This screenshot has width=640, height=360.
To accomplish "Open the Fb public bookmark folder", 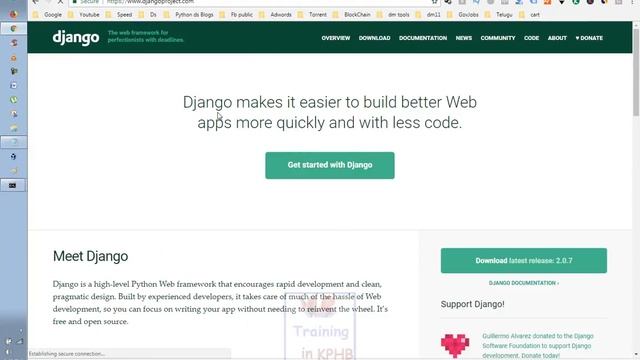I will tap(236, 15).
